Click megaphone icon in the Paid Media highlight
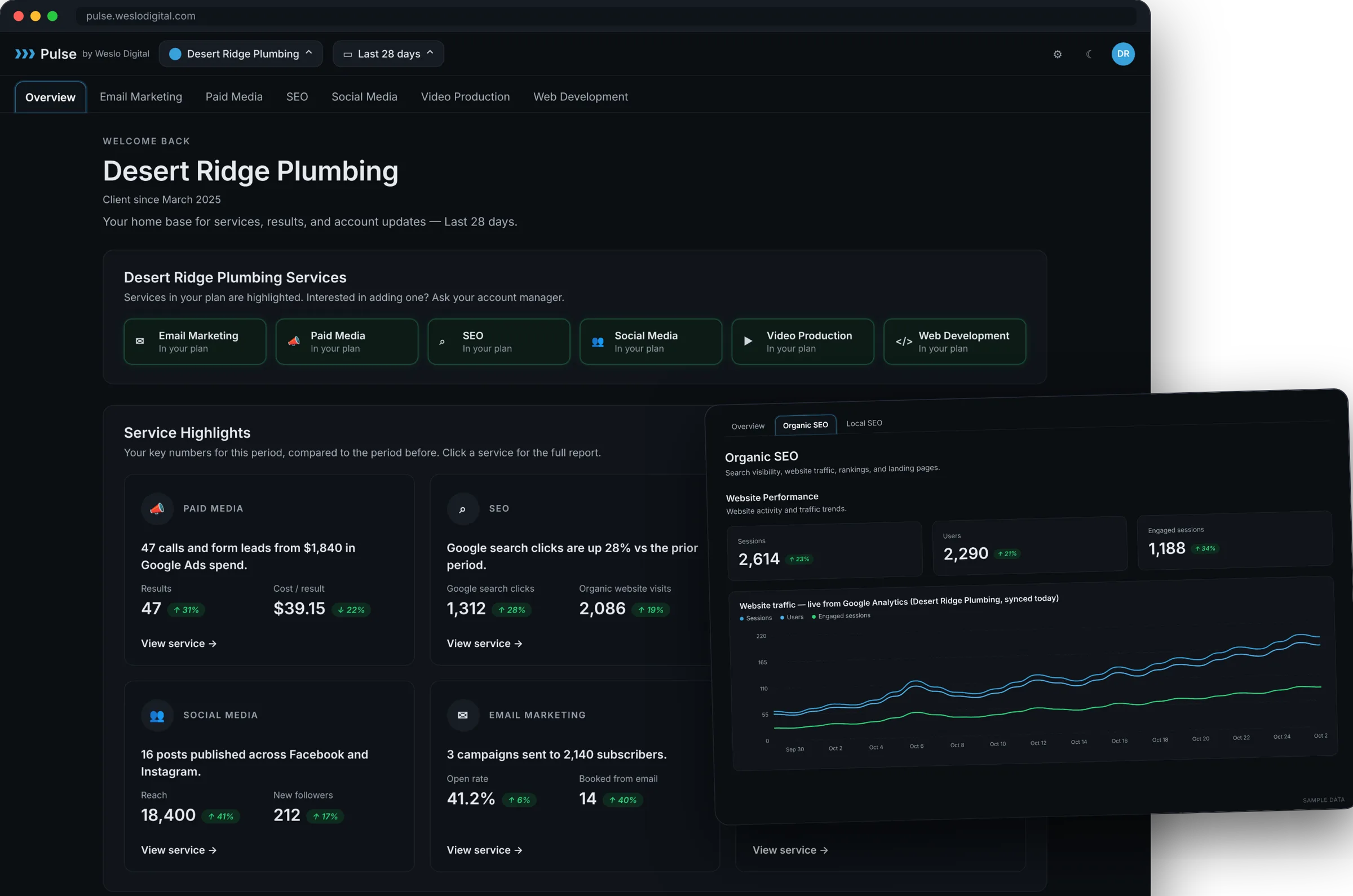Image resolution: width=1353 pixels, height=896 pixels. [157, 508]
